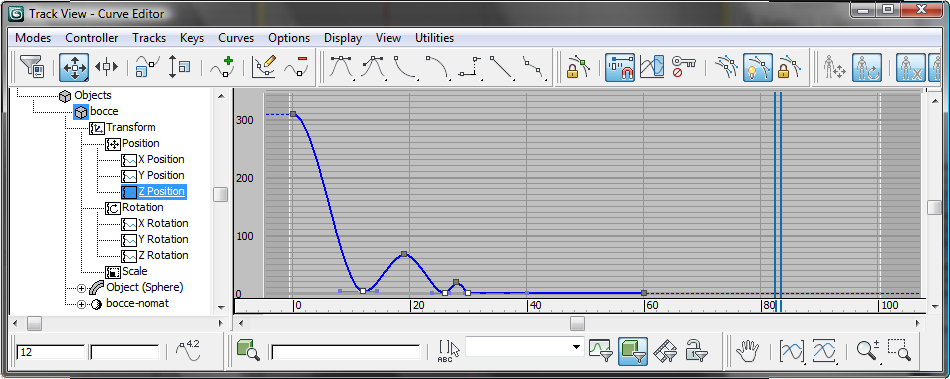The height and width of the screenshot is (379, 950).
Task: Set tangents to Linear
Action: [501, 67]
